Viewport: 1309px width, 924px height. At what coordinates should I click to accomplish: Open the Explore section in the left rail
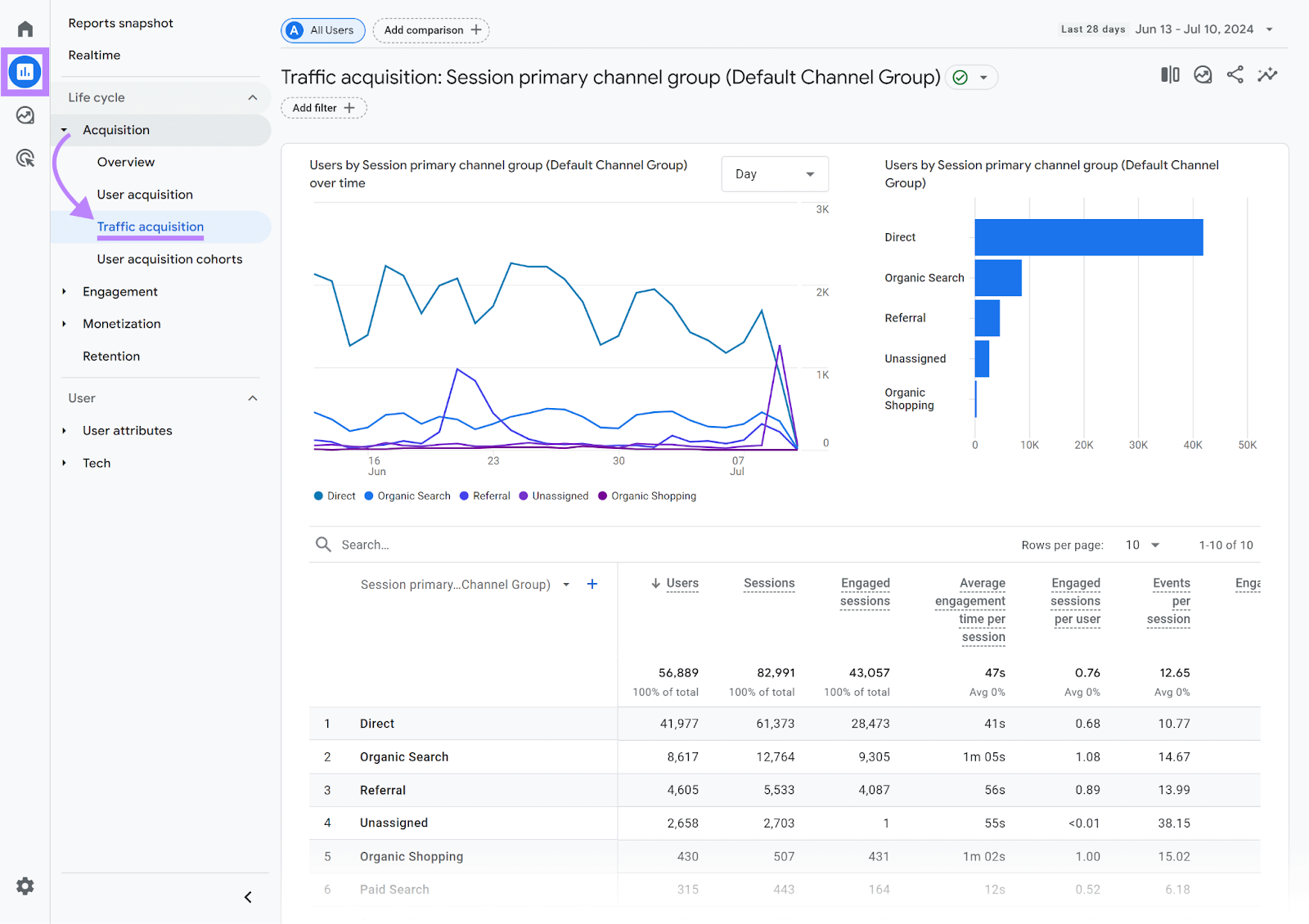tap(25, 115)
